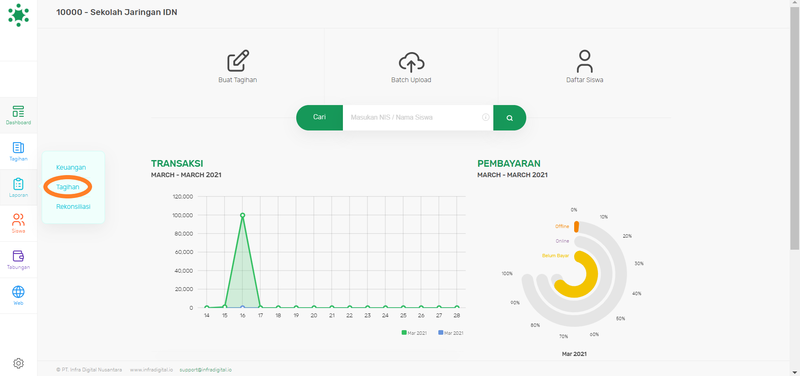
Task: Open the www.infradigital.io footer link
Action: click(x=152, y=370)
